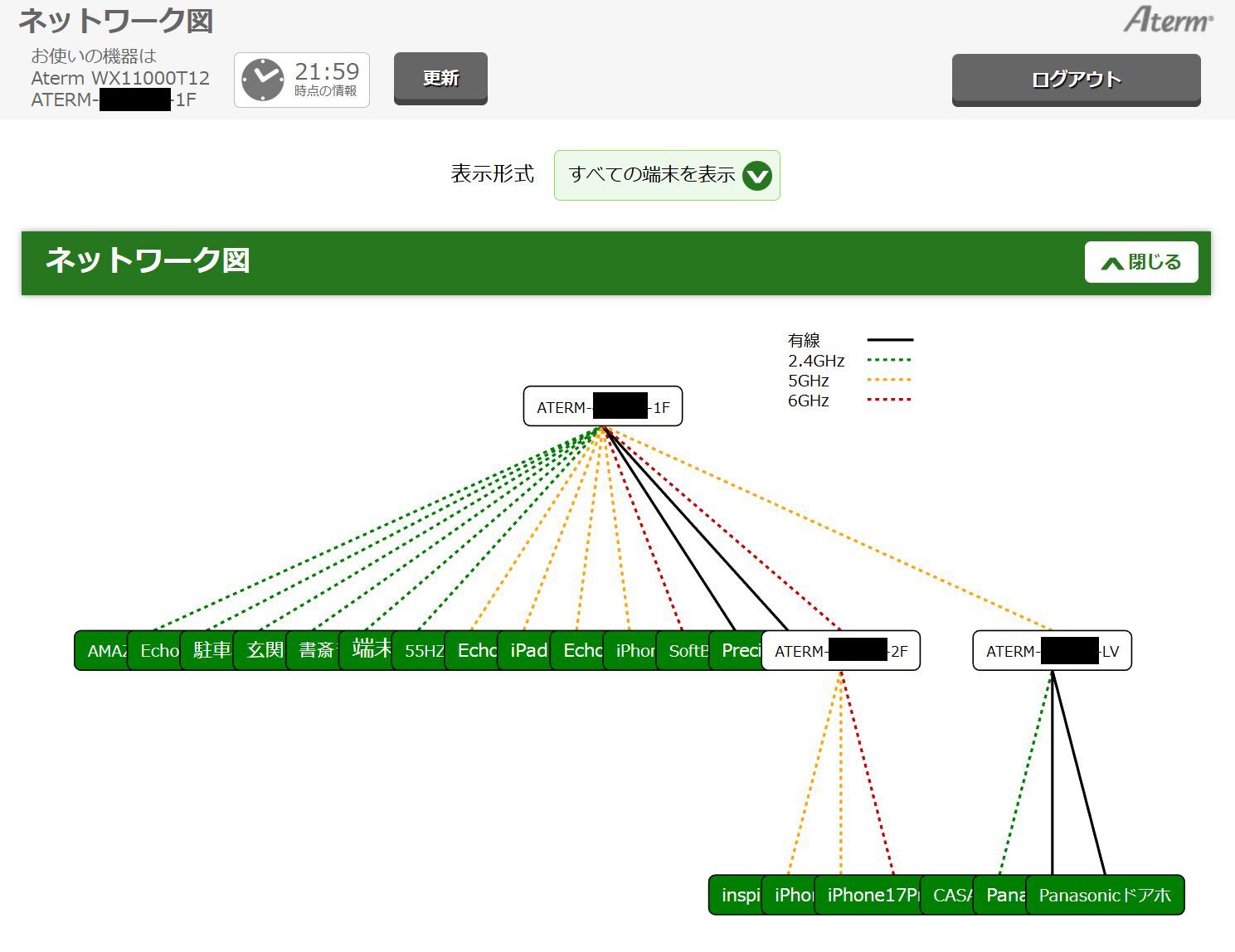
Task: Click the clock icon beside 21:59
Action: pyautogui.click(x=262, y=80)
